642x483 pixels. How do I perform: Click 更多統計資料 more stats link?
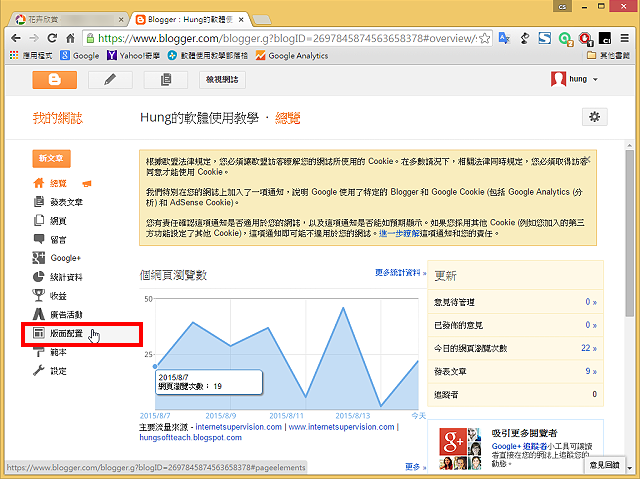pyautogui.click(x=400, y=273)
